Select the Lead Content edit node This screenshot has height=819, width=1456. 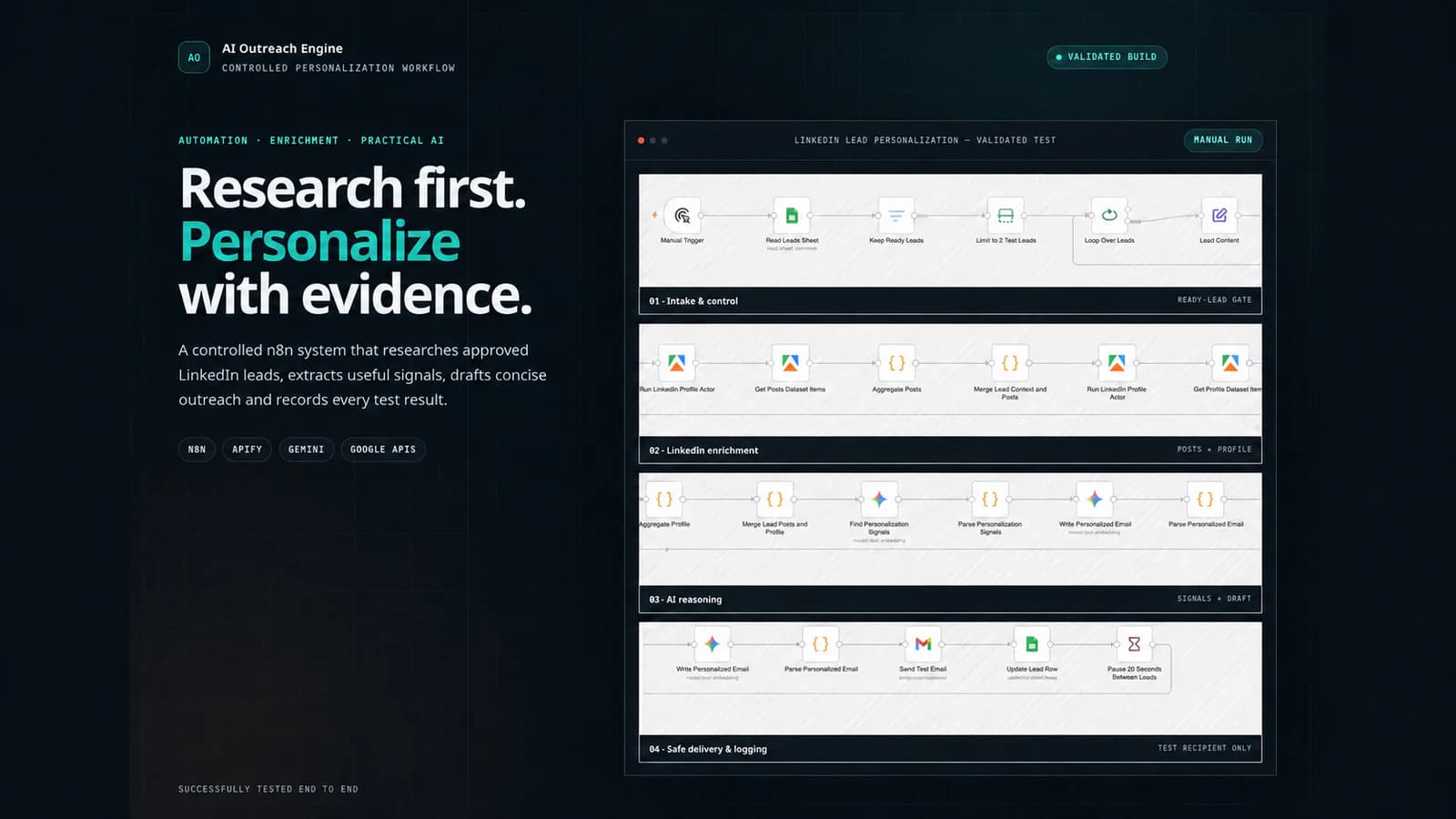1219,216
